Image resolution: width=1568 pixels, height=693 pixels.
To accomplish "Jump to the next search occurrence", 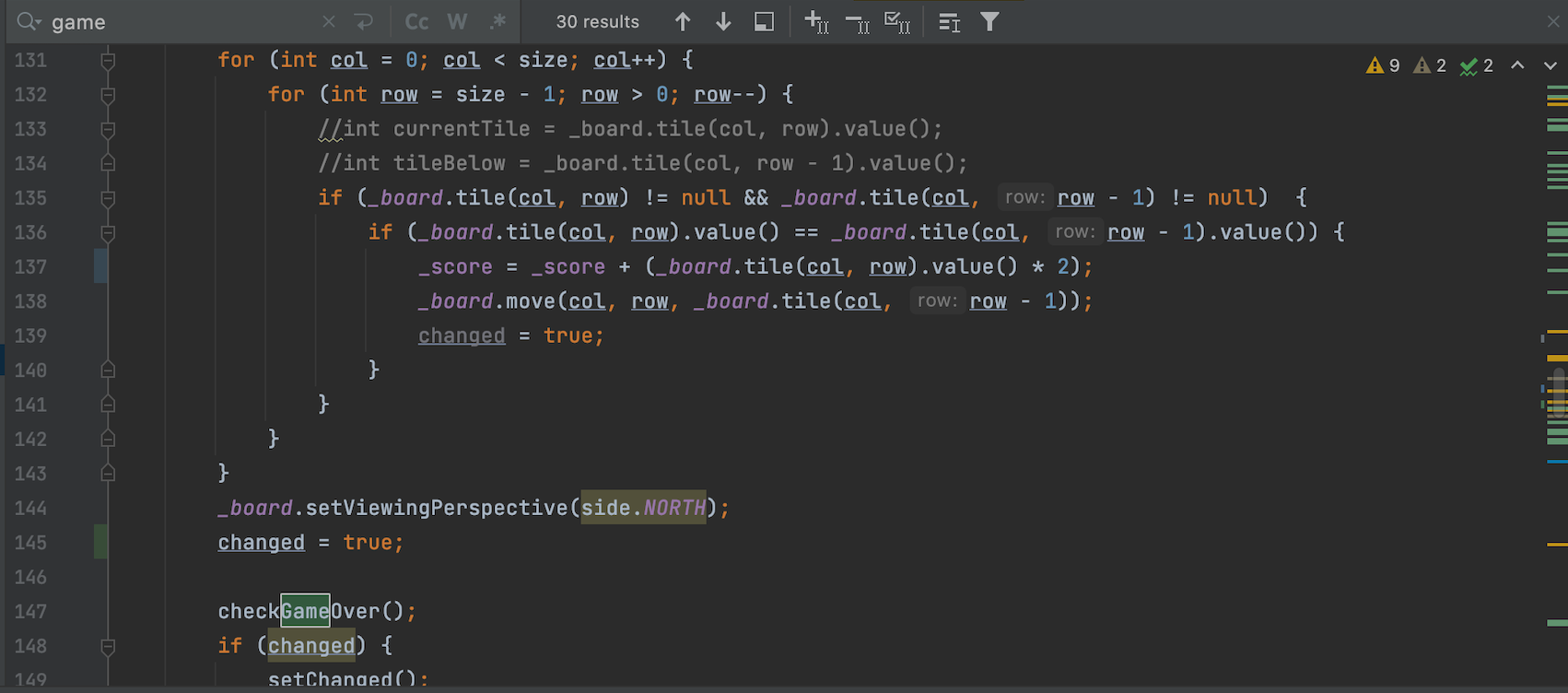I will point(723,22).
